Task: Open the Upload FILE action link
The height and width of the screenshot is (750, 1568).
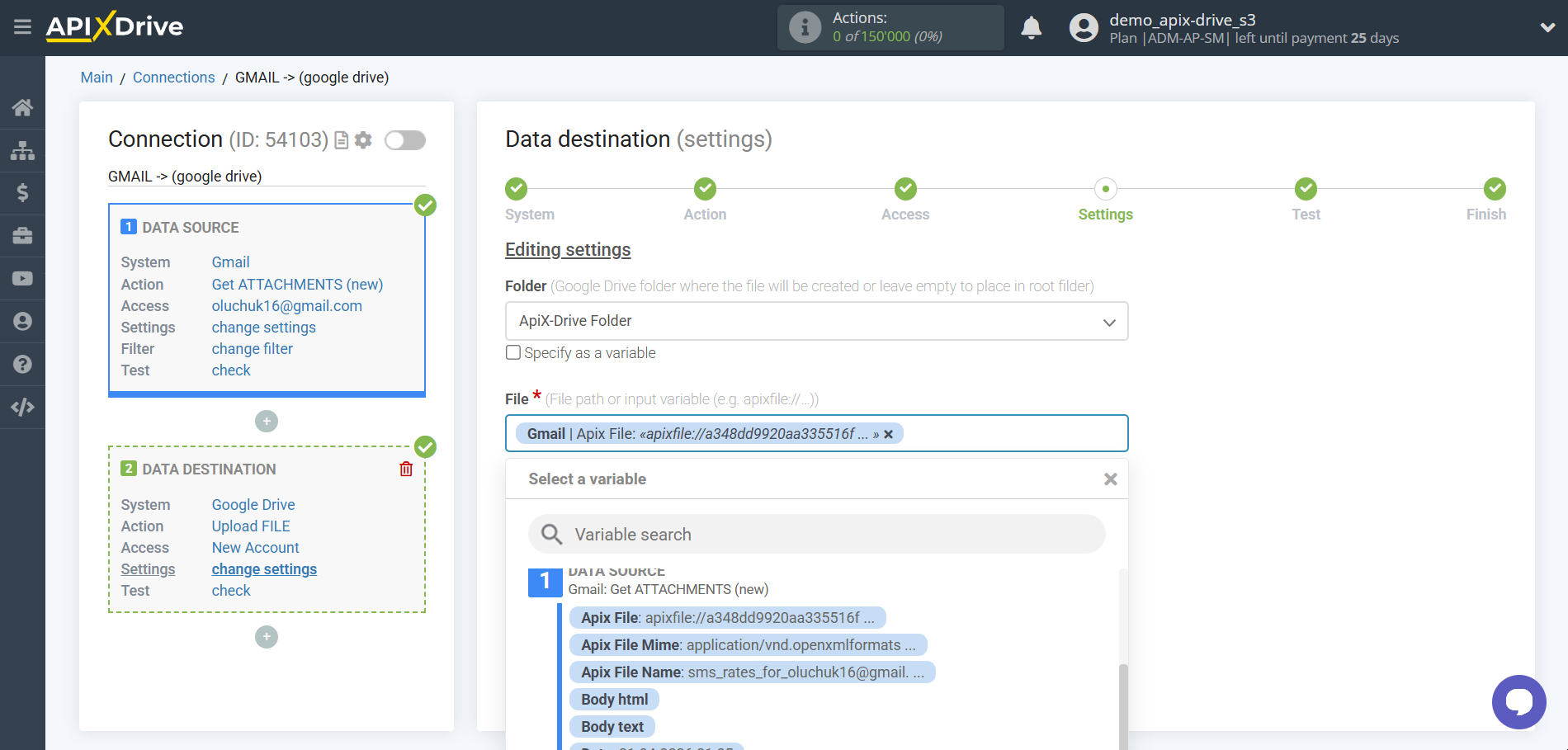Action: point(251,526)
